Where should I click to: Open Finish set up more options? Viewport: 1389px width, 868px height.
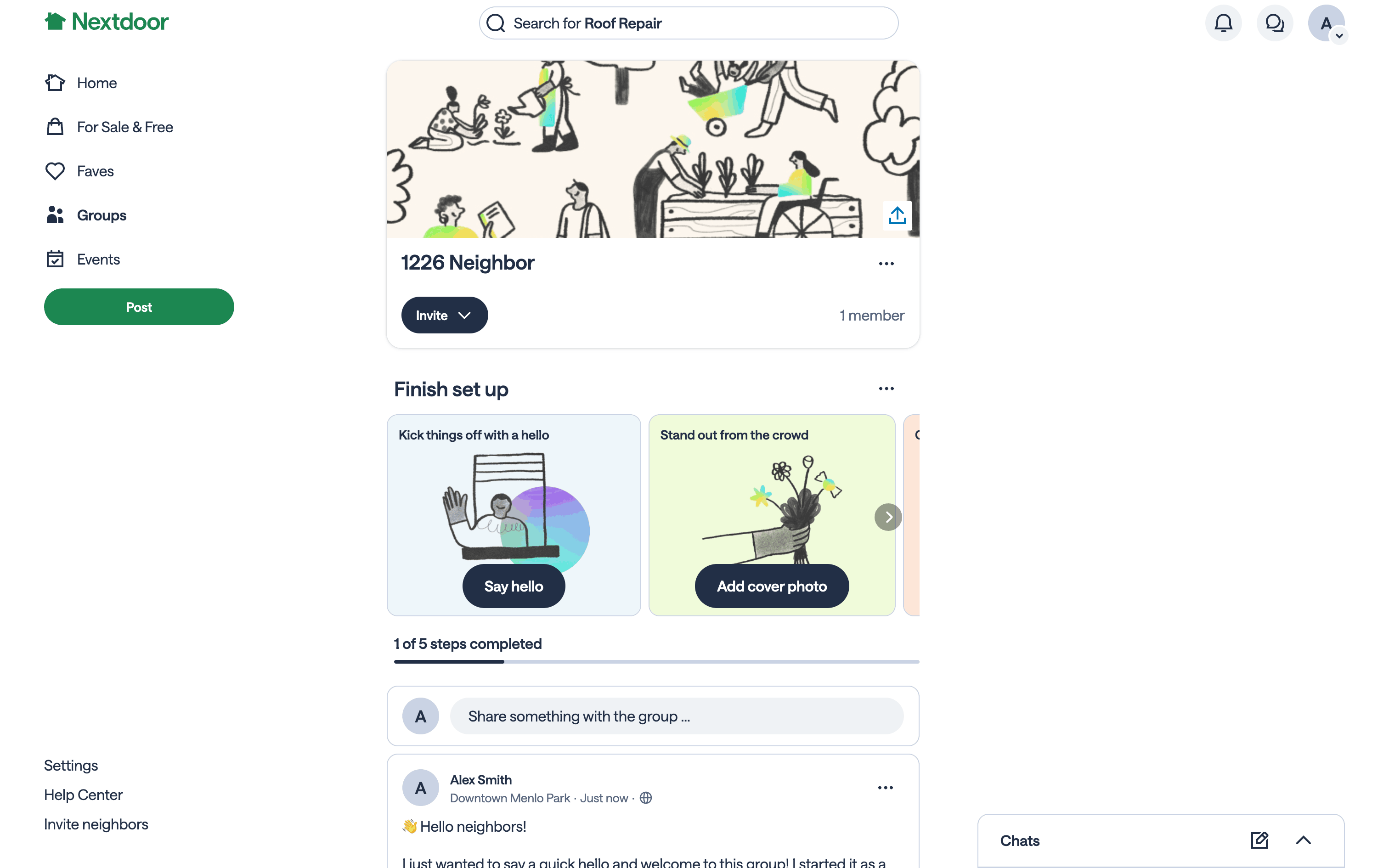(x=886, y=389)
